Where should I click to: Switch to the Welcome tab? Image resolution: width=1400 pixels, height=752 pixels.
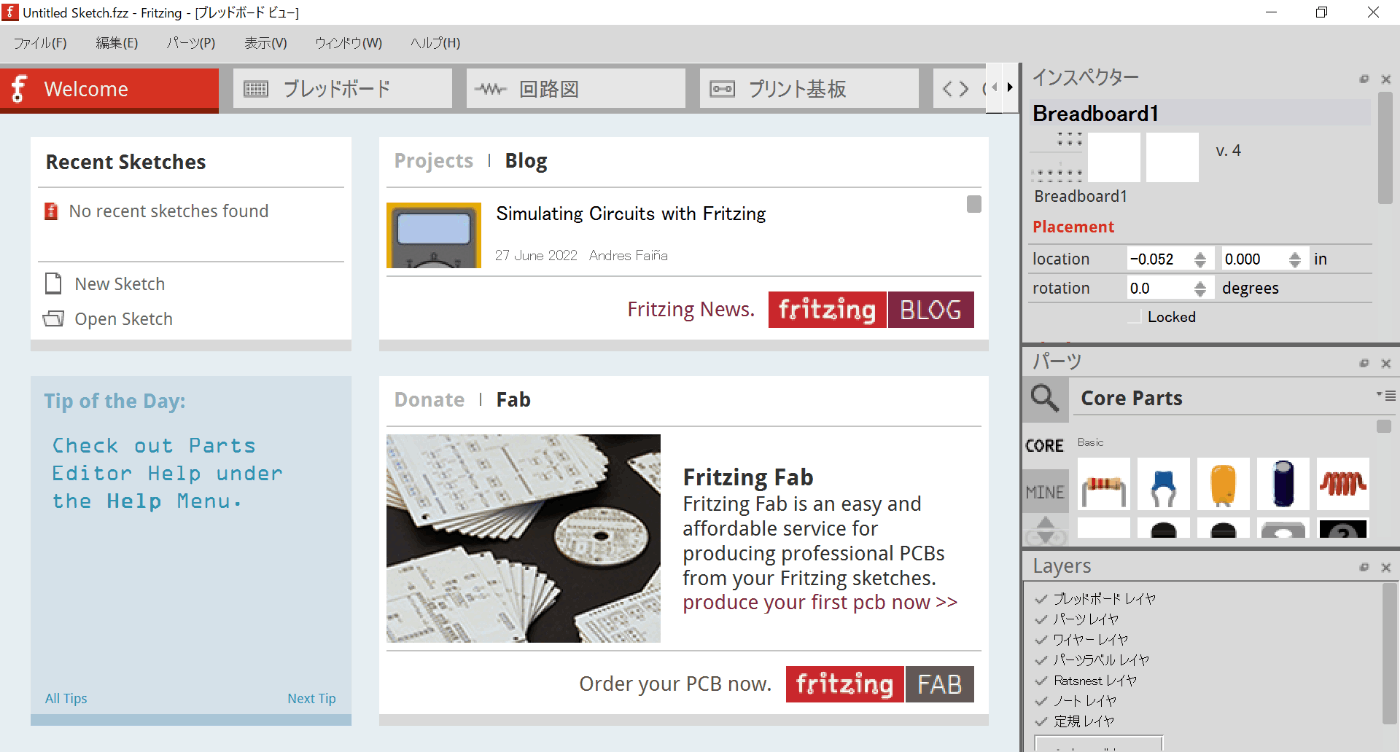(x=109, y=89)
